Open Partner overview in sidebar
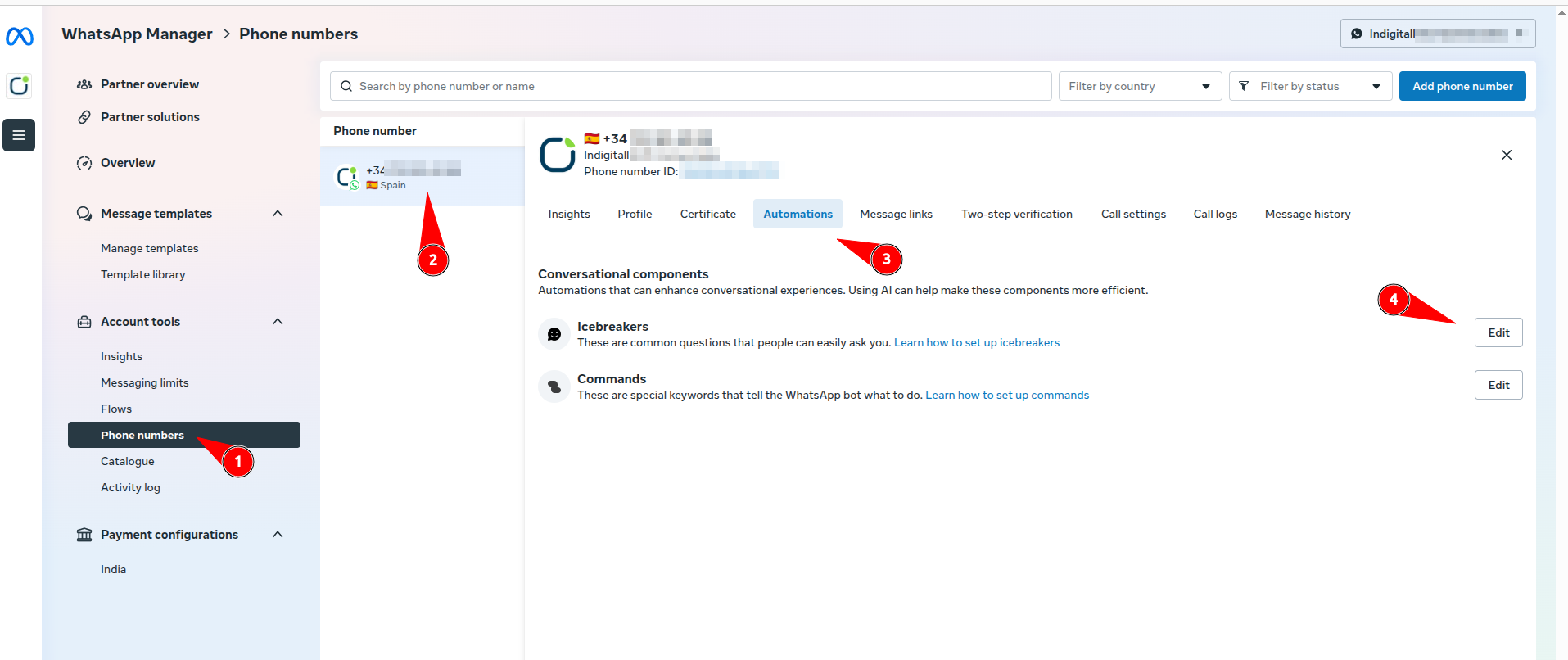Image resolution: width=1568 pixels, height=660 pixels. (x=150, y=84)
